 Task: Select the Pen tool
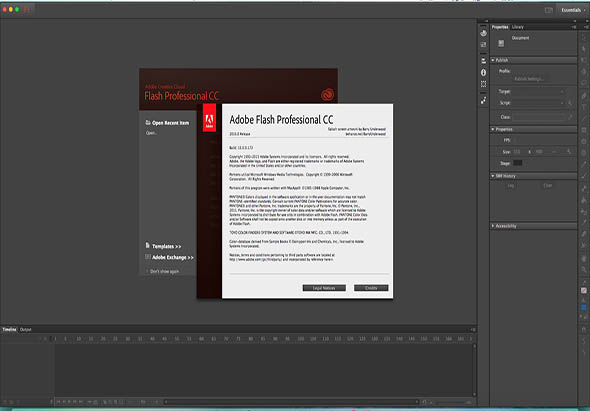(584, 96)
